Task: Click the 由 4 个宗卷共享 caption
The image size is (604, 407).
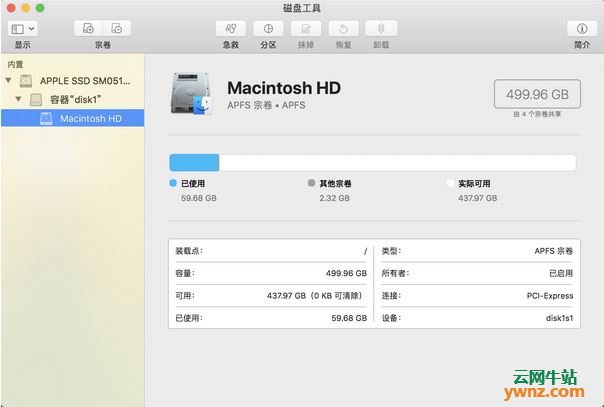Action: [x=537, y=114]
